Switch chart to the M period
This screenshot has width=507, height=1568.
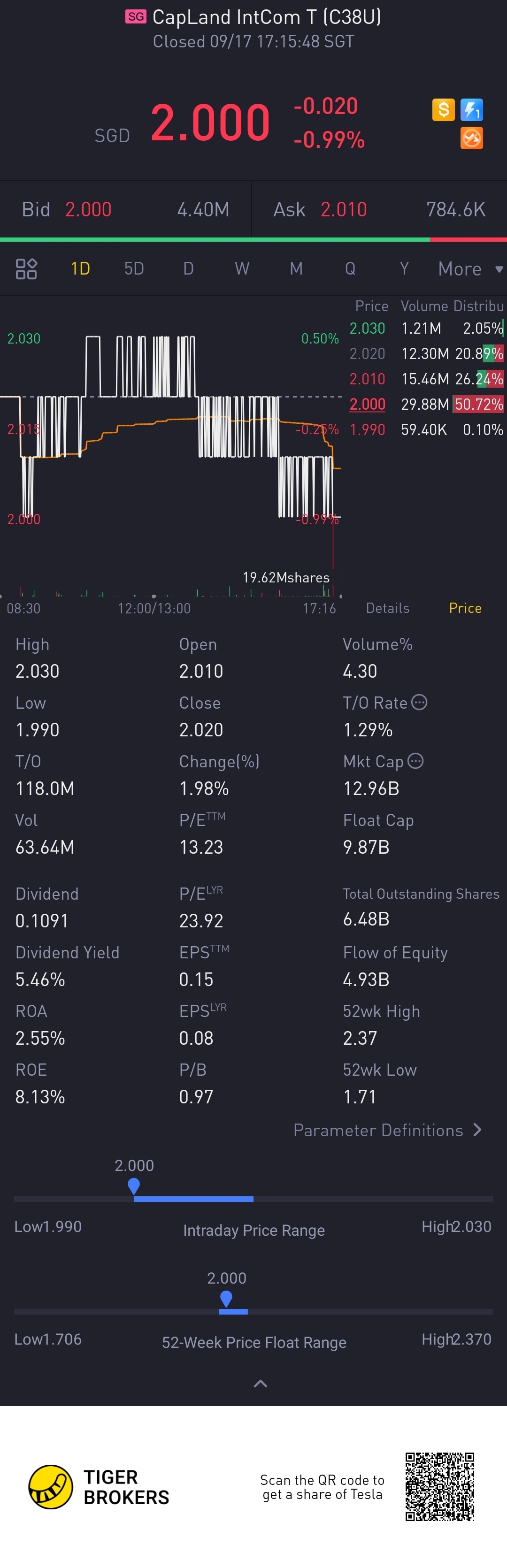click(296, 268)
